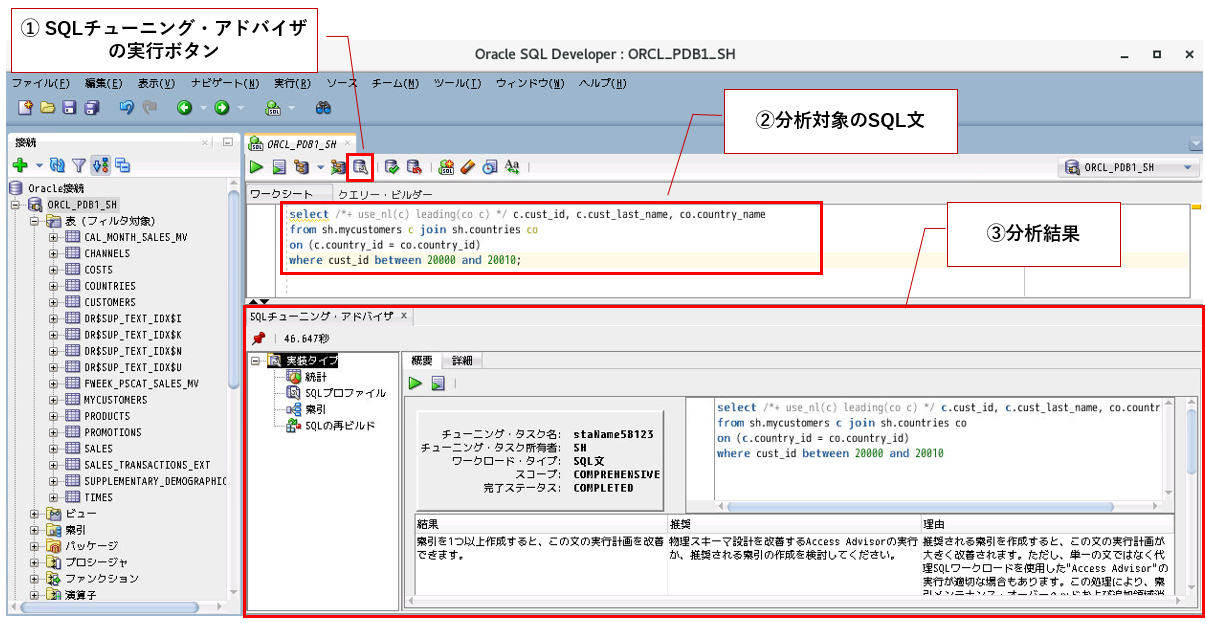This screenshot has height=623, width=1206.
Task: Run the statement with the green play icon
Action: tap(257, 168)
